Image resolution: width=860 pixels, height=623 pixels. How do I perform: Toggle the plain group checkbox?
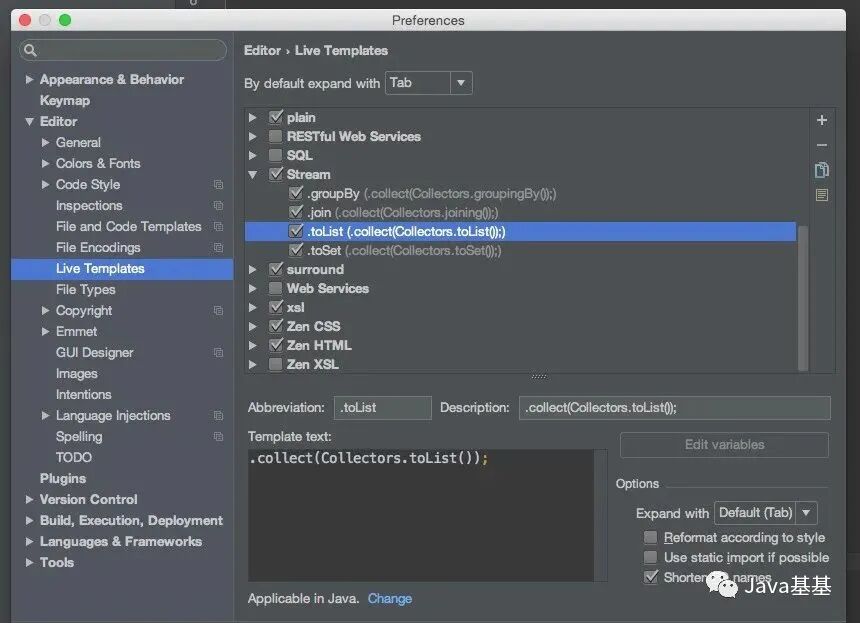275,117
